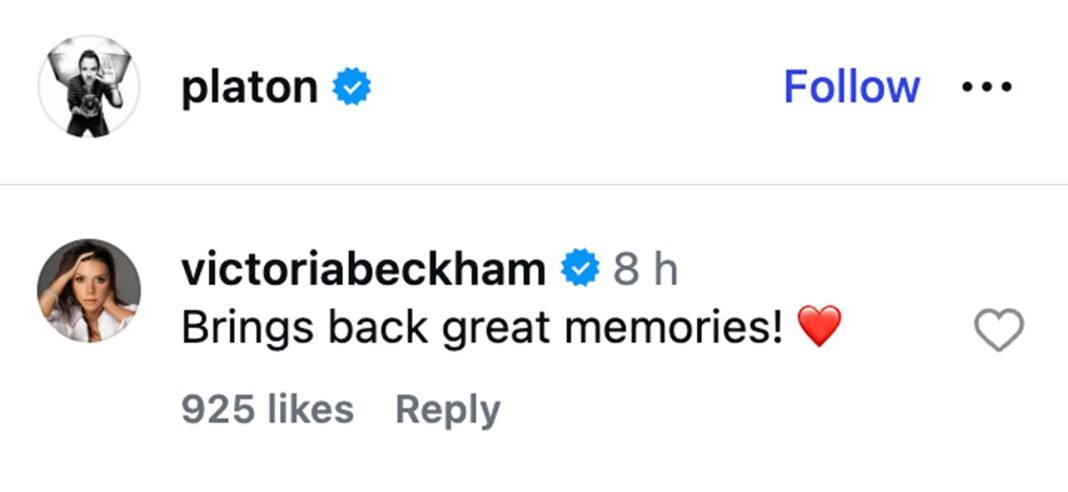Click the horizontal divider below the header
This screenshot has height=492, width=1068.
pyautogui.click(x=534, y=185)
